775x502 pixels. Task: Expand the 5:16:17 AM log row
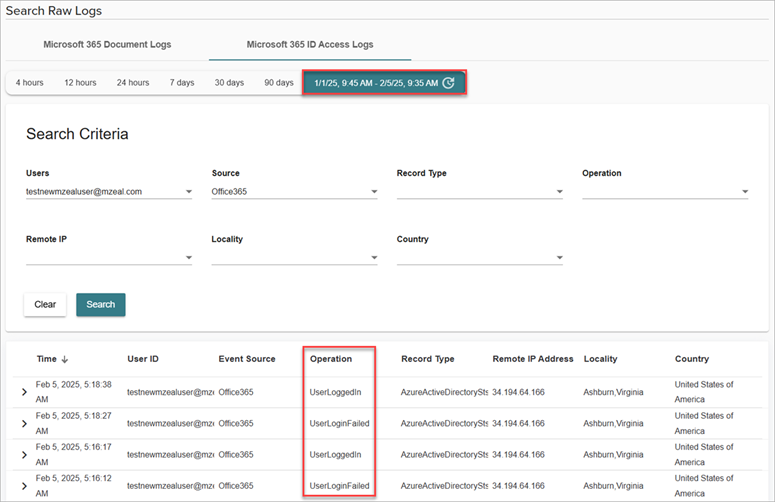pos(25,454)
